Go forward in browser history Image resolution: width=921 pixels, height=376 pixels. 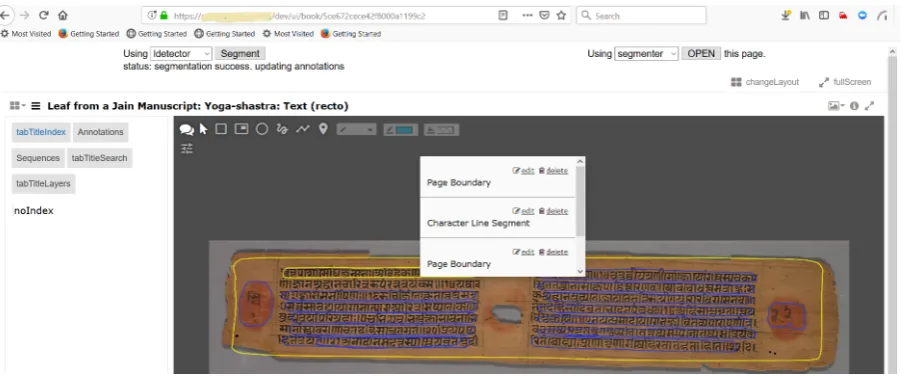25,15
